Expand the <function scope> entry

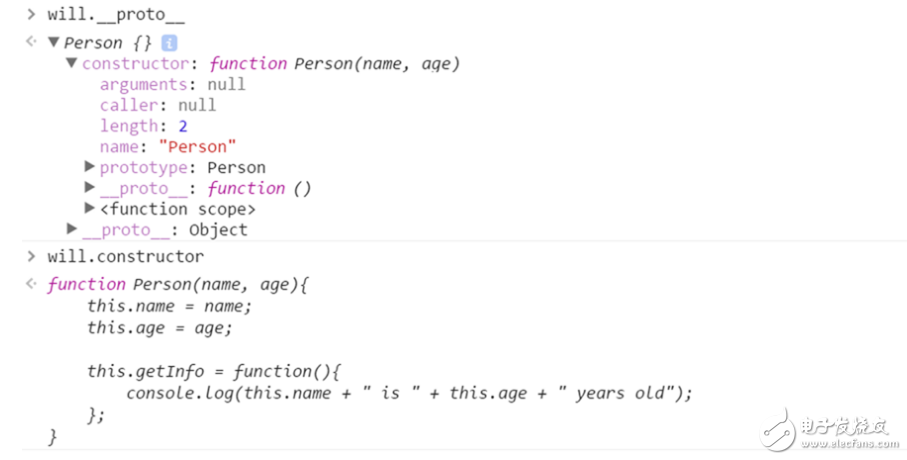(90, 209)
